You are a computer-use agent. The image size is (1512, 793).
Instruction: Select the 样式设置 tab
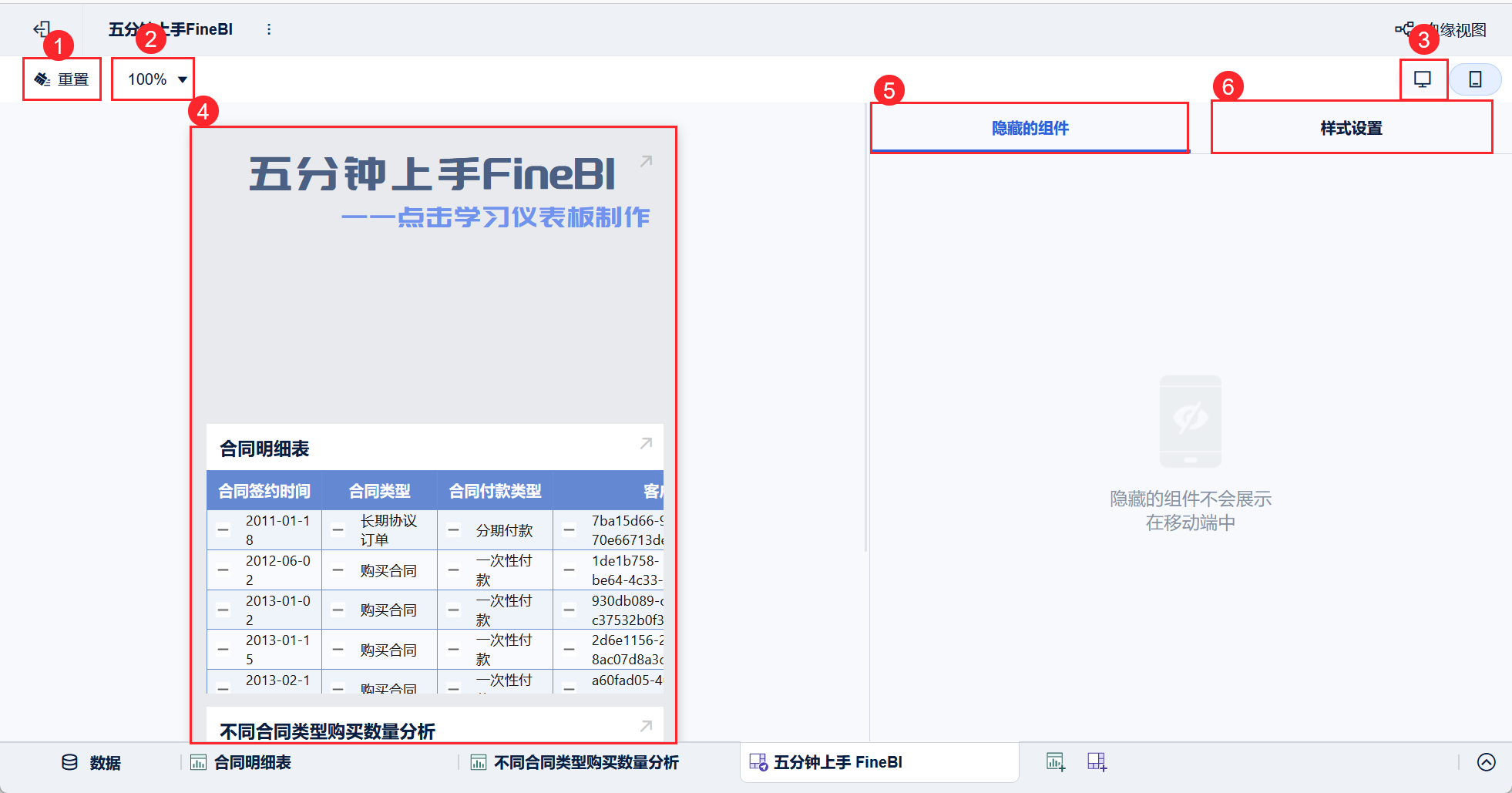click(1351, 128)
